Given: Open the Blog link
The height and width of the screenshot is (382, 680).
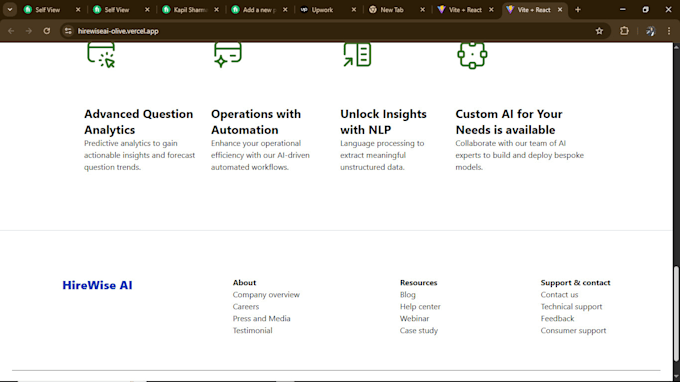Looking at the screenshot, I should click(408, 294).
